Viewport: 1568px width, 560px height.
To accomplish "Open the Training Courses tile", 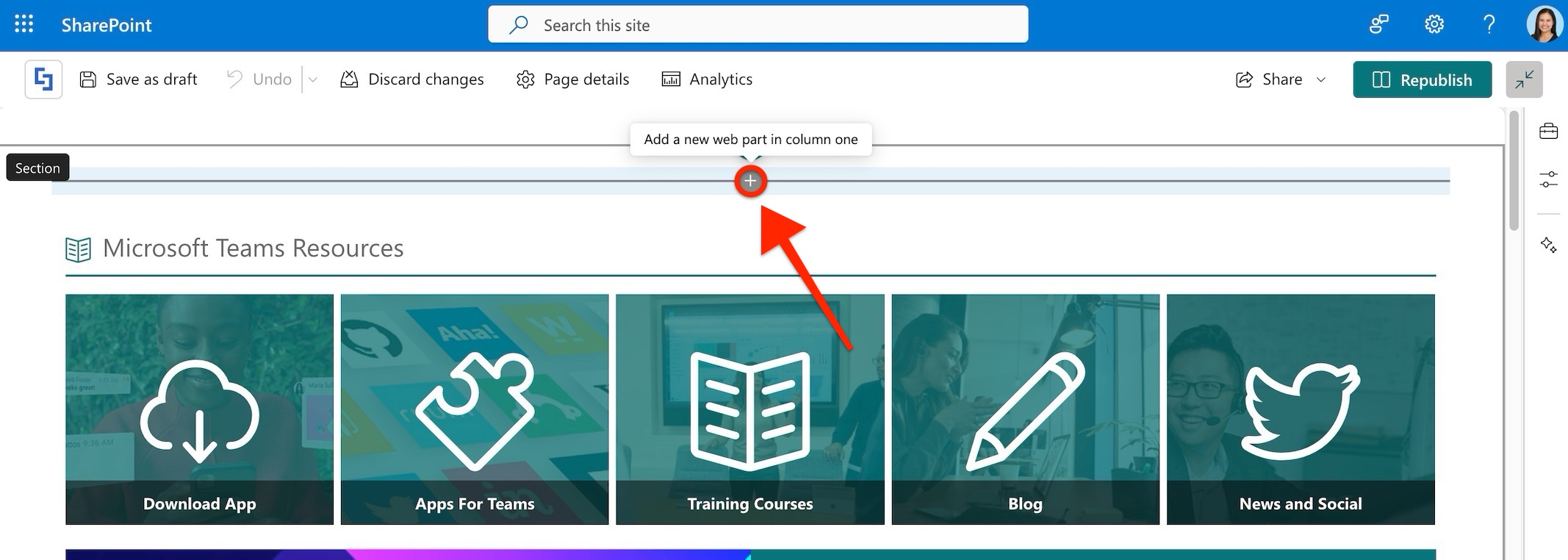I will pos(750,409).
